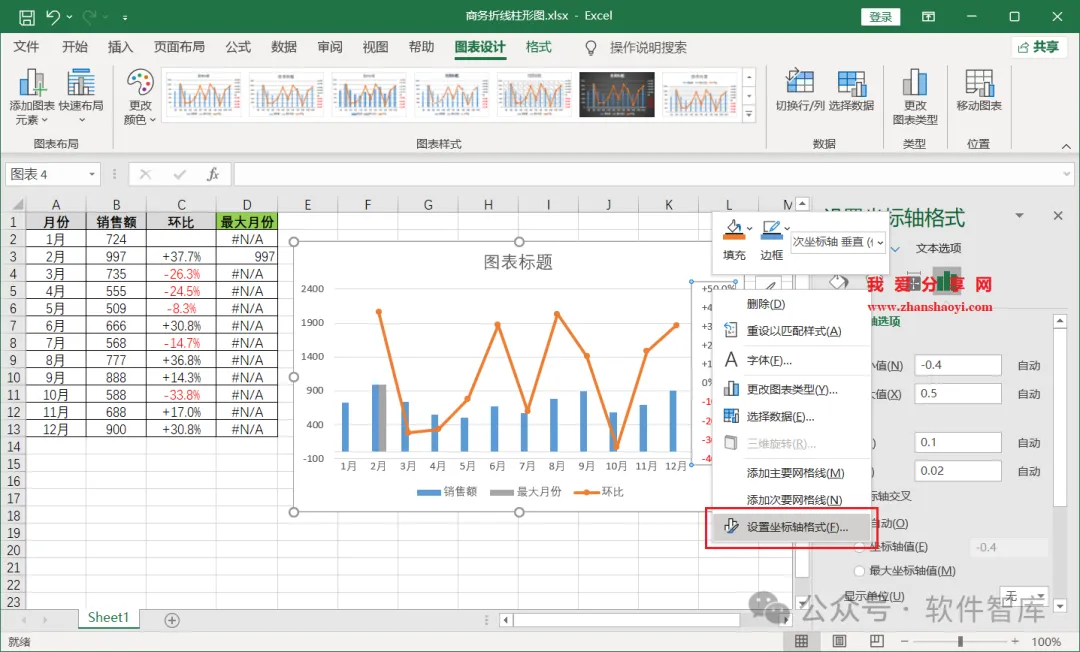Click the chart styles brush button
This screenshot has height=652, width=1080.
click(x=767, y=286)
